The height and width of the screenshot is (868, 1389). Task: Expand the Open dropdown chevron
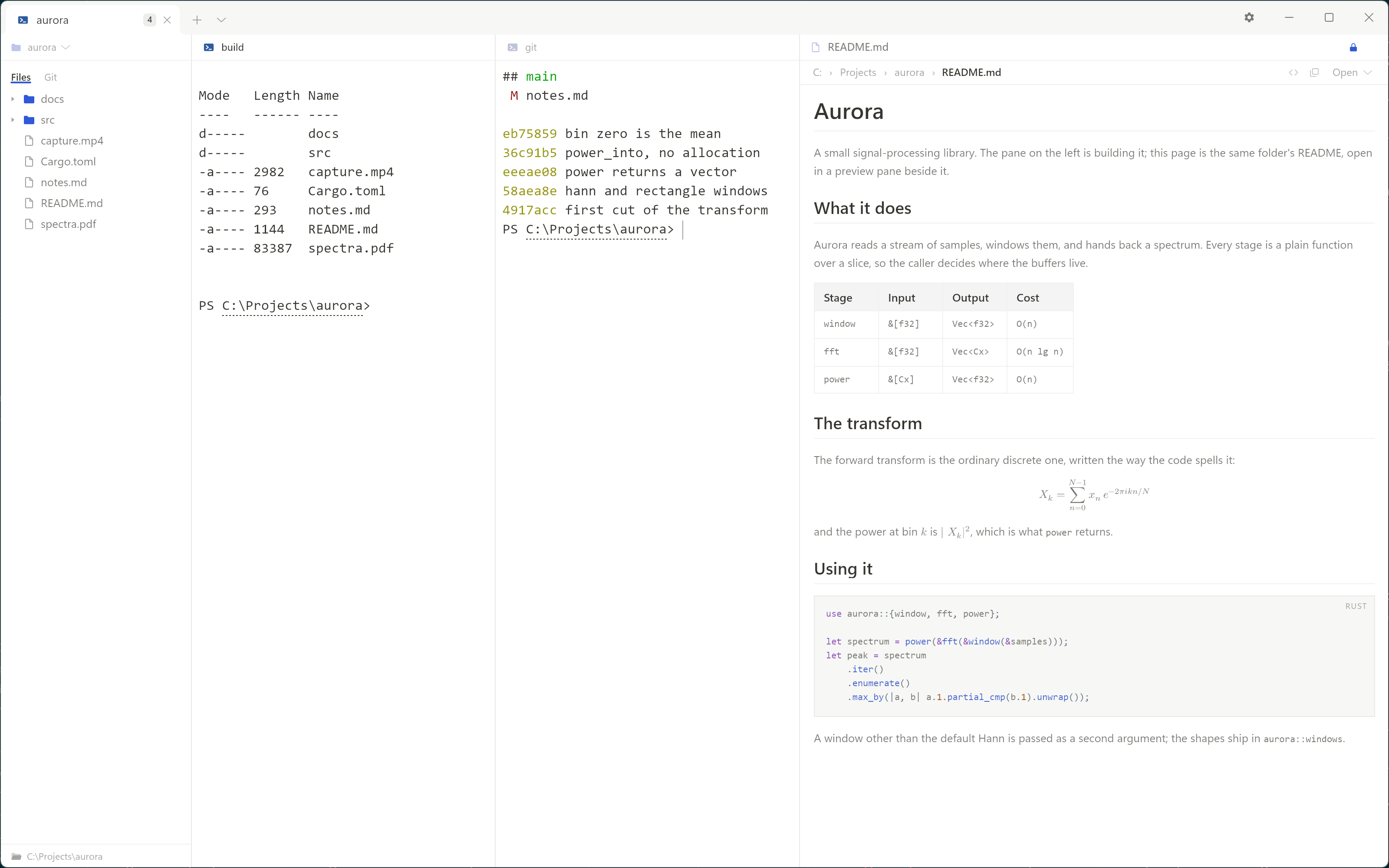[1368, 72]
